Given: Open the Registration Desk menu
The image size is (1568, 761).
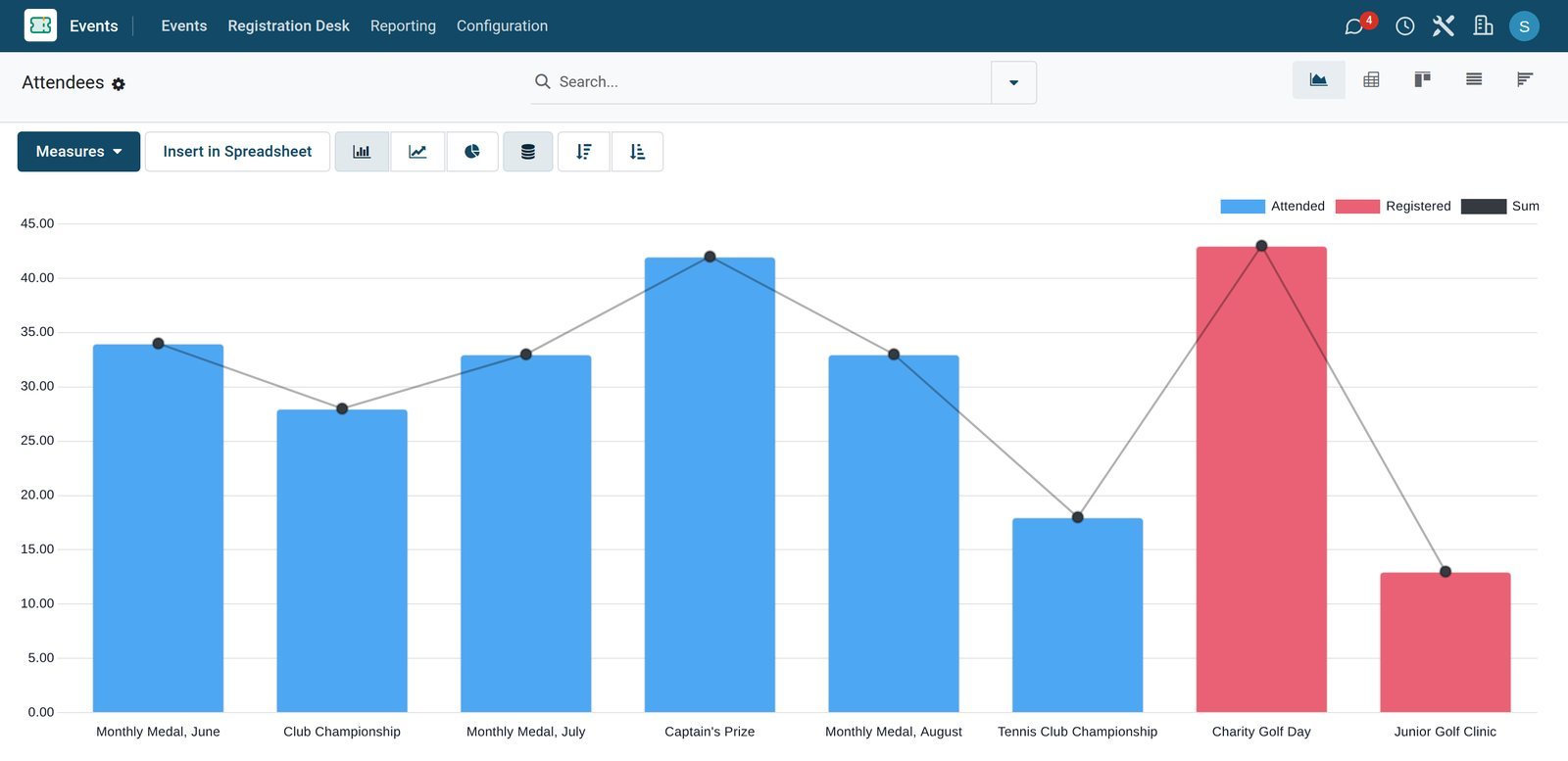Looking at the screenshot, I should pyautogui.click(x=288, y=26).
